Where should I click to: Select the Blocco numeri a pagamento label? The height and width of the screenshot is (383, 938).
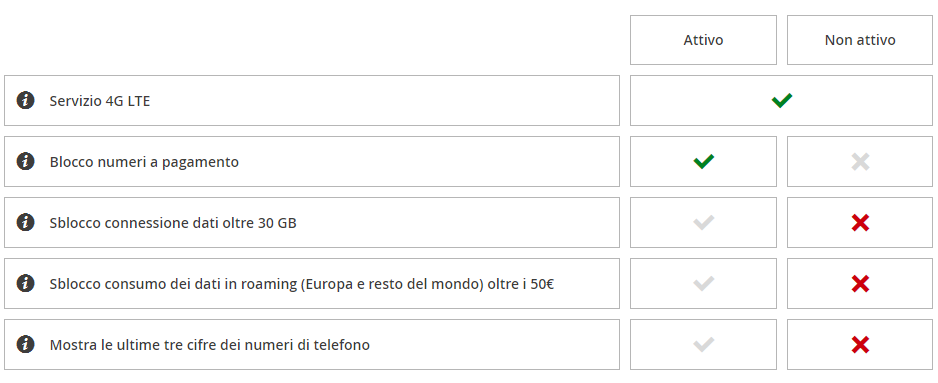coord(144,162)
